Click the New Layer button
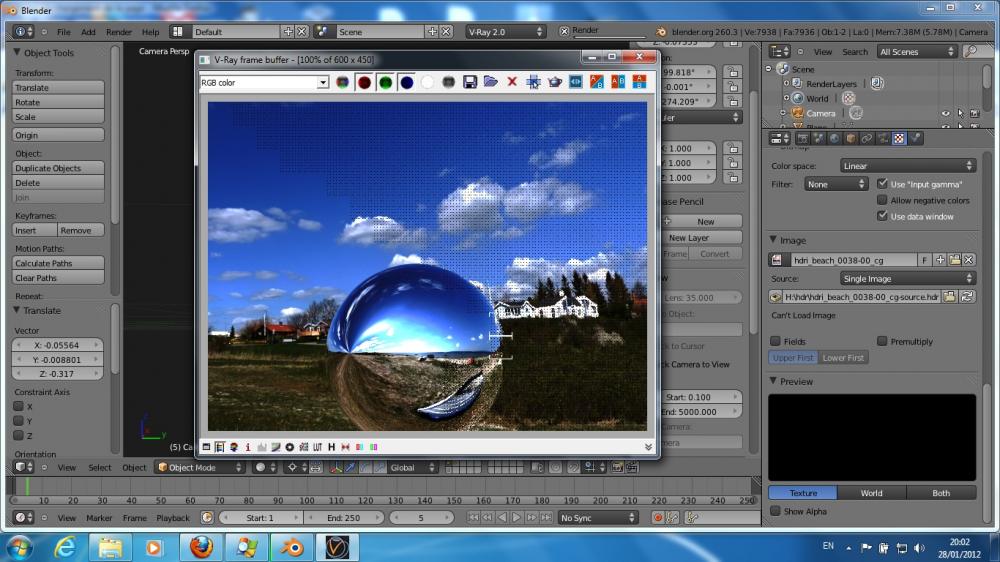1000x562 pixels. pos(702,237)
